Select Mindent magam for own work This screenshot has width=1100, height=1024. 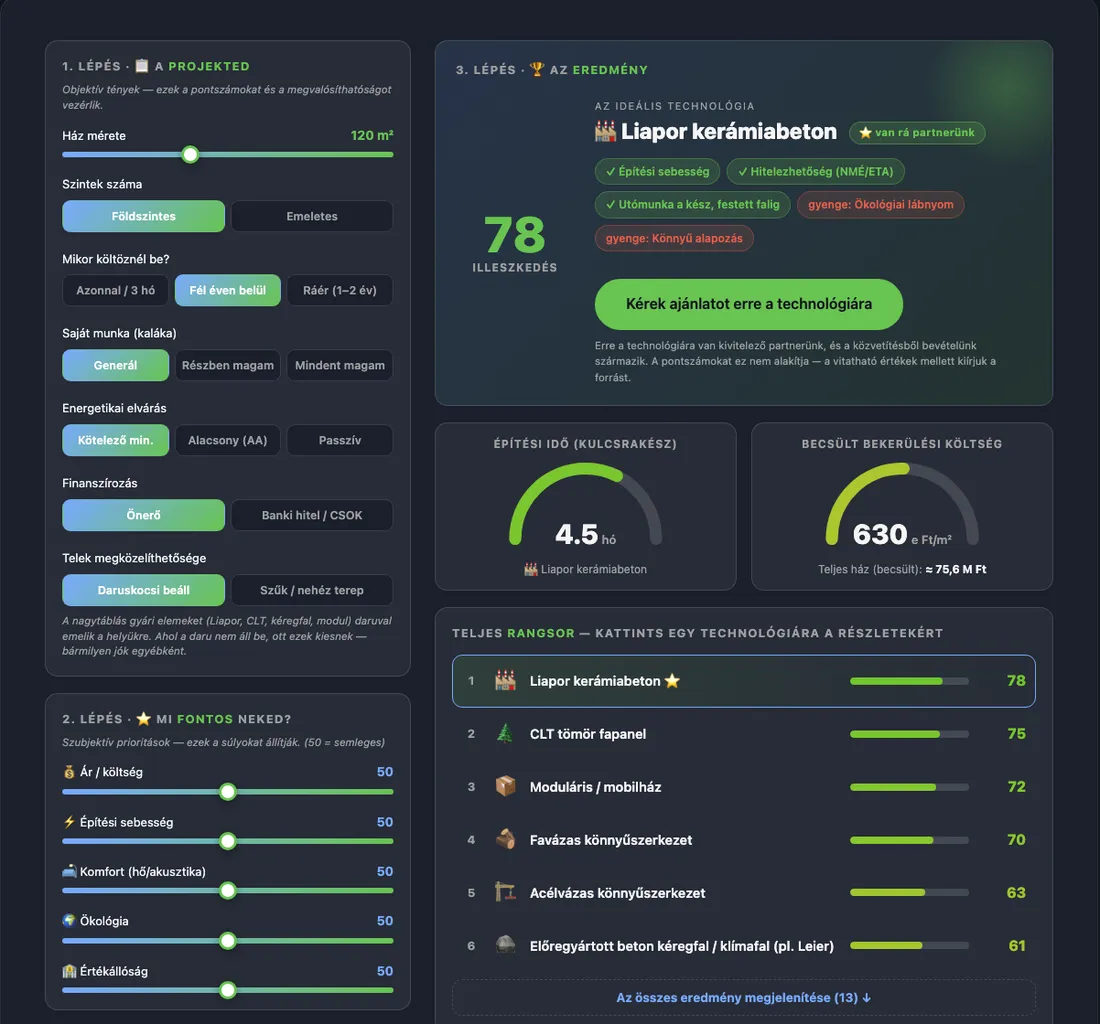(x=340, y=365)
